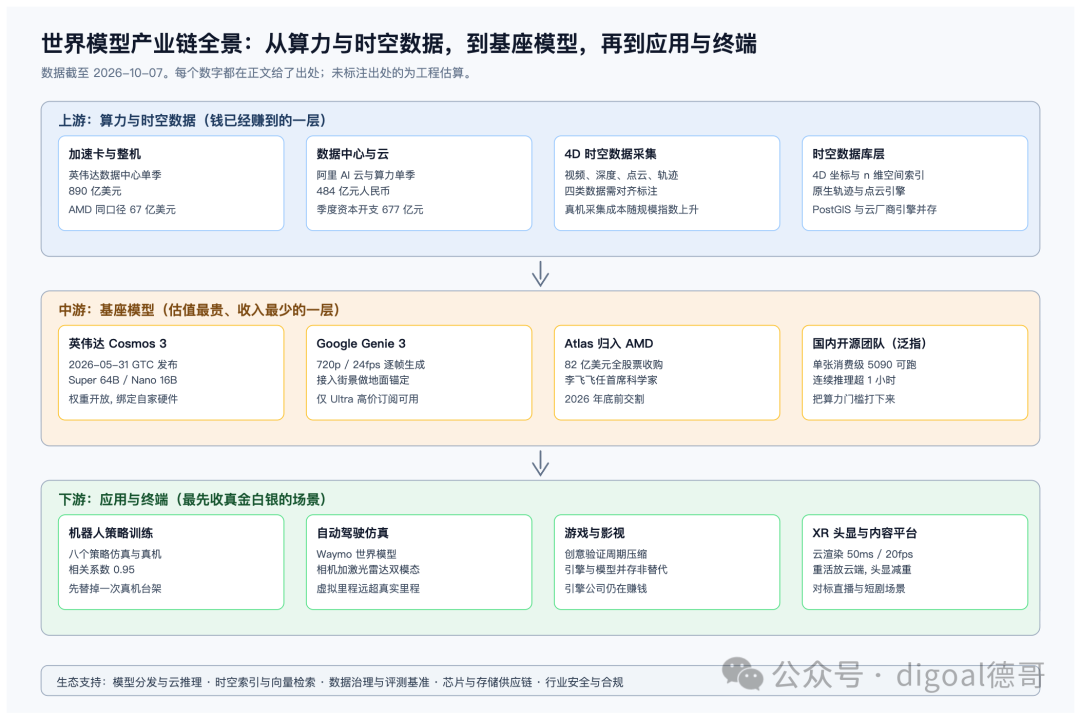Select the line "虚拟里程远超真实里程"

[x=368, y=588]
